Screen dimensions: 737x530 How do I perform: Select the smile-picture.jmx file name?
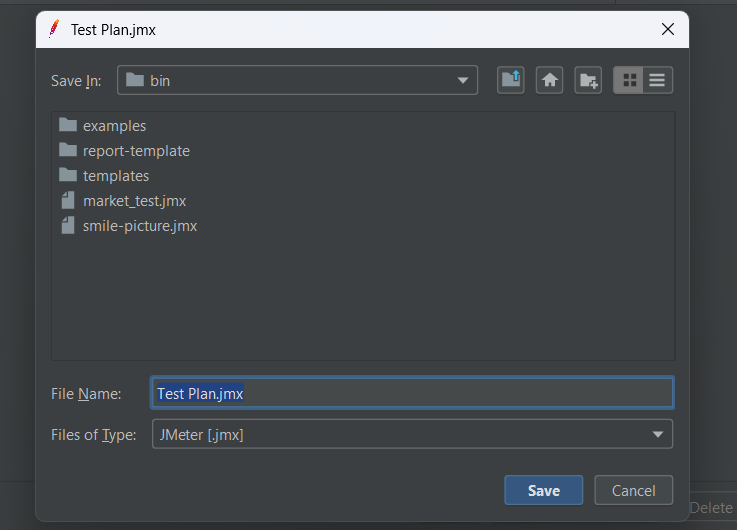[140, 226]
